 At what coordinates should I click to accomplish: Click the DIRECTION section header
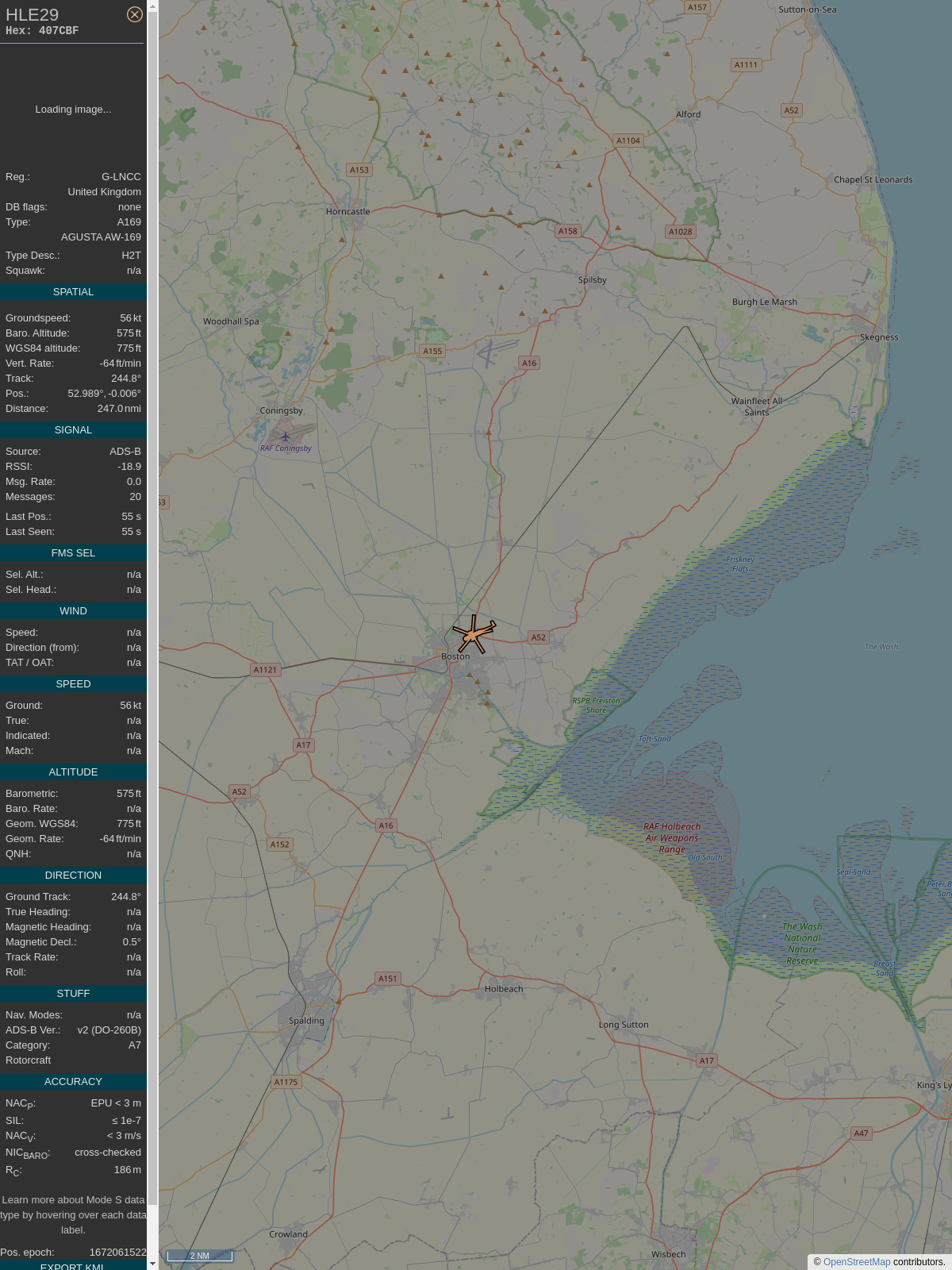point(73,876)
